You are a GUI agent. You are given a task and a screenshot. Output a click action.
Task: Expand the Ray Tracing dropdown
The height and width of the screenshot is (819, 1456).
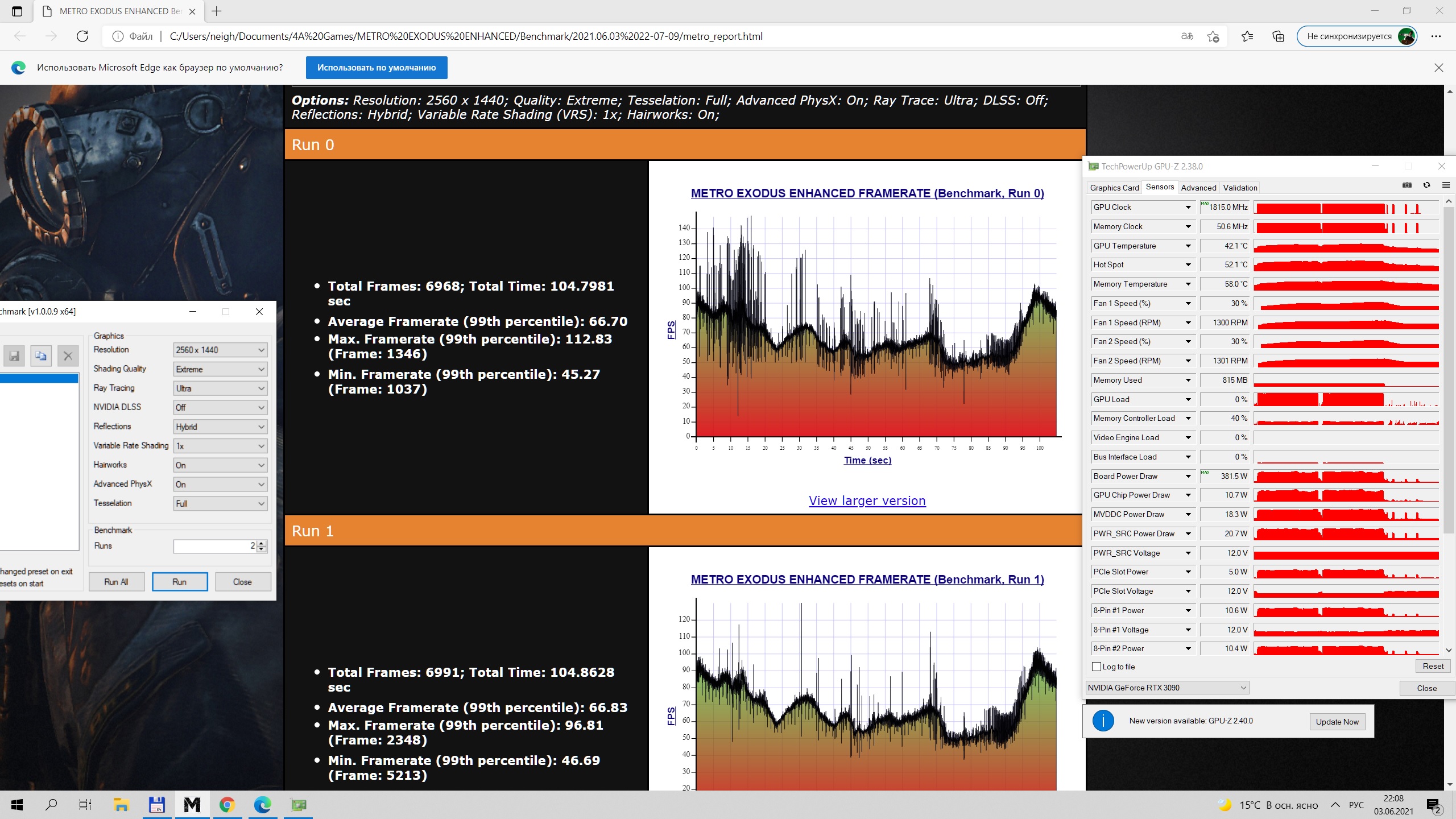point(220,388)
